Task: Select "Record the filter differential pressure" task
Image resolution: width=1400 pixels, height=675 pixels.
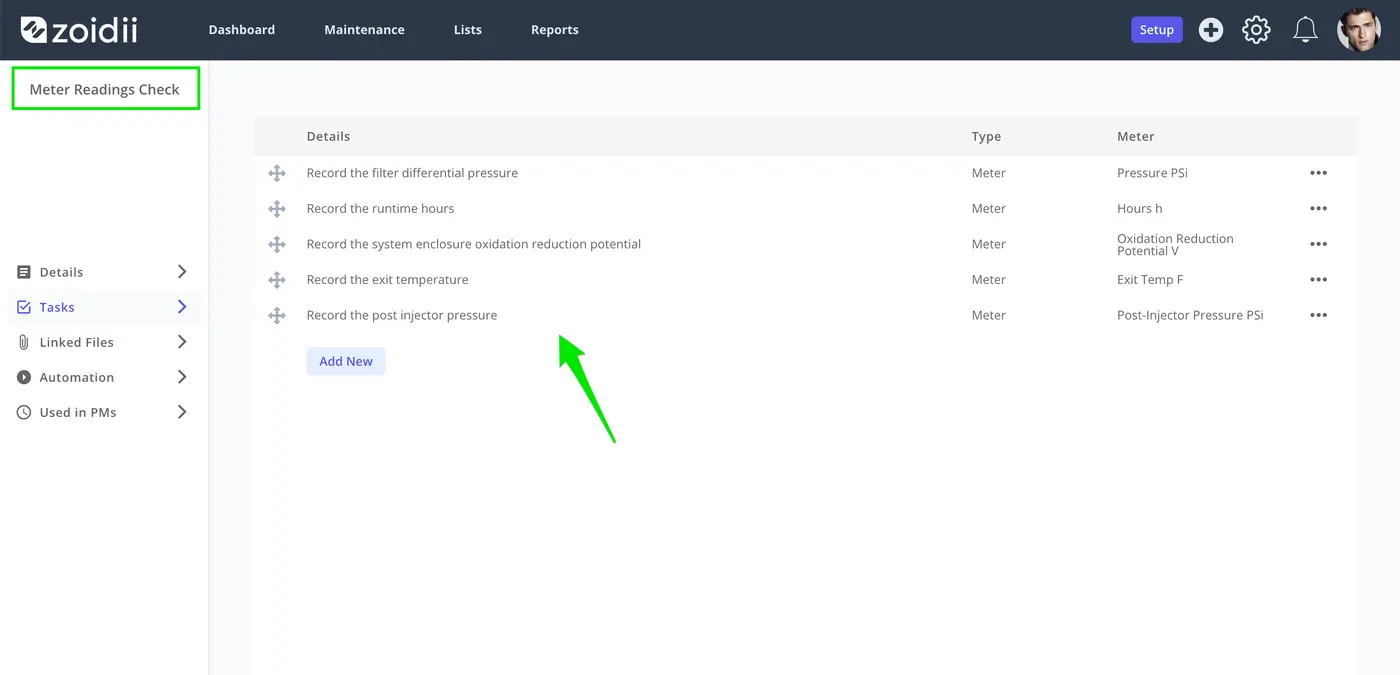Action: point(412,173)
